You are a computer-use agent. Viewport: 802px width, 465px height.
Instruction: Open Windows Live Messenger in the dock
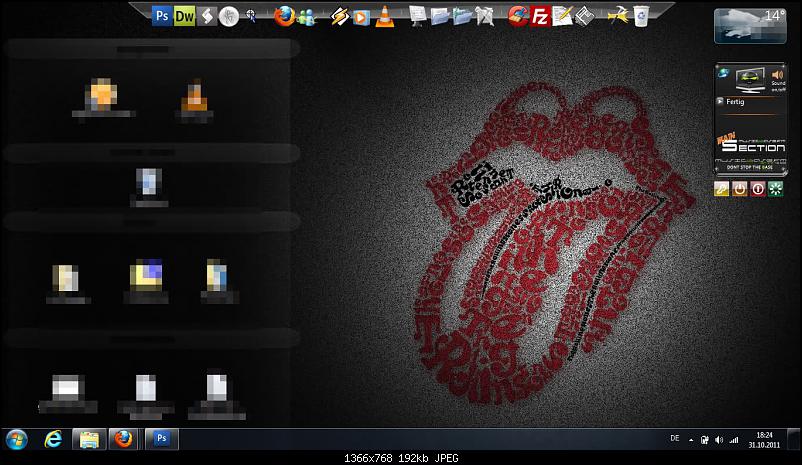point(307,17)
